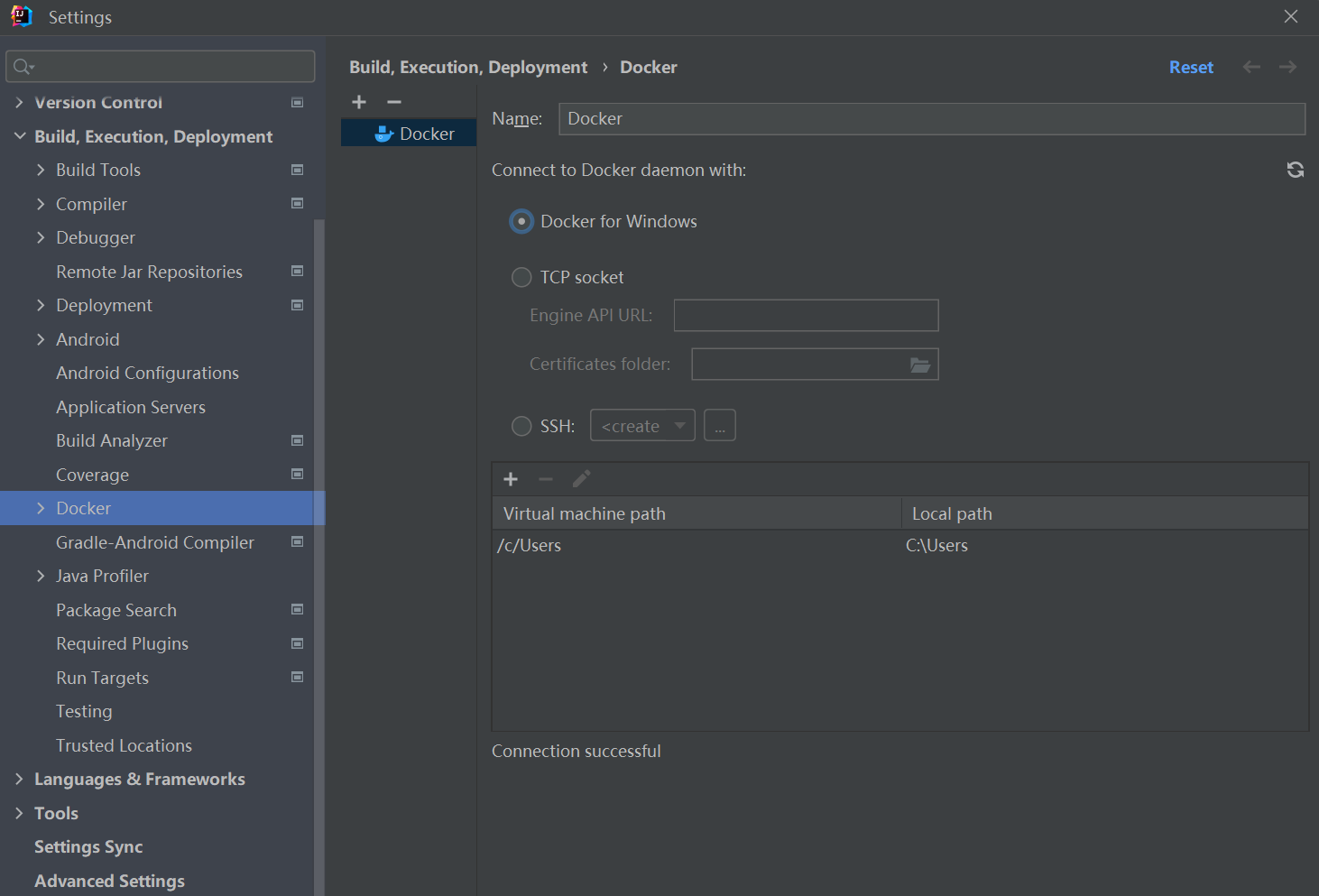Image resolution: width=1319 pixels, height=896 pixels.
Task: Open Settings Sync page
Action: [88, 846]
